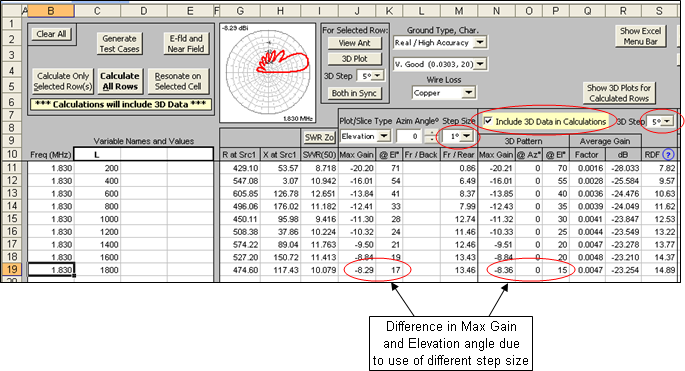Open E-fld and Near Field
The image size is (685, 371).
(186, 44)
